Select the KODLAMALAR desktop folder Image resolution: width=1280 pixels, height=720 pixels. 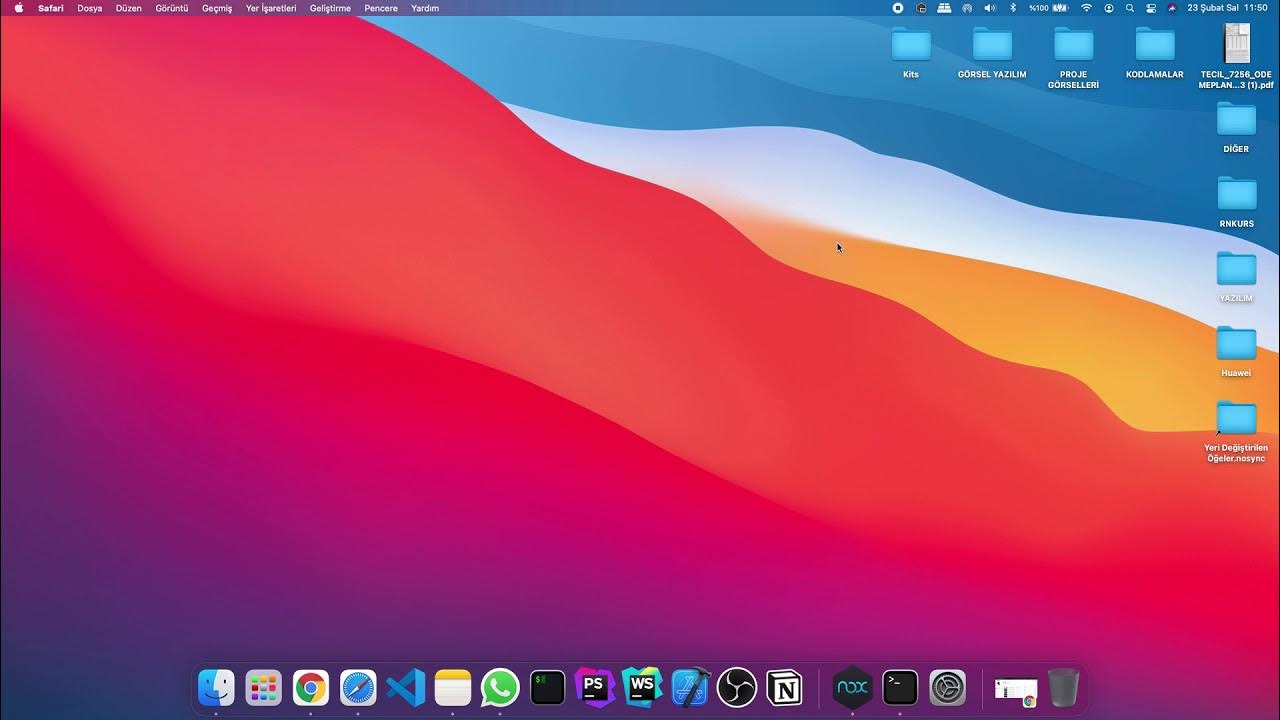point(1154,45)
